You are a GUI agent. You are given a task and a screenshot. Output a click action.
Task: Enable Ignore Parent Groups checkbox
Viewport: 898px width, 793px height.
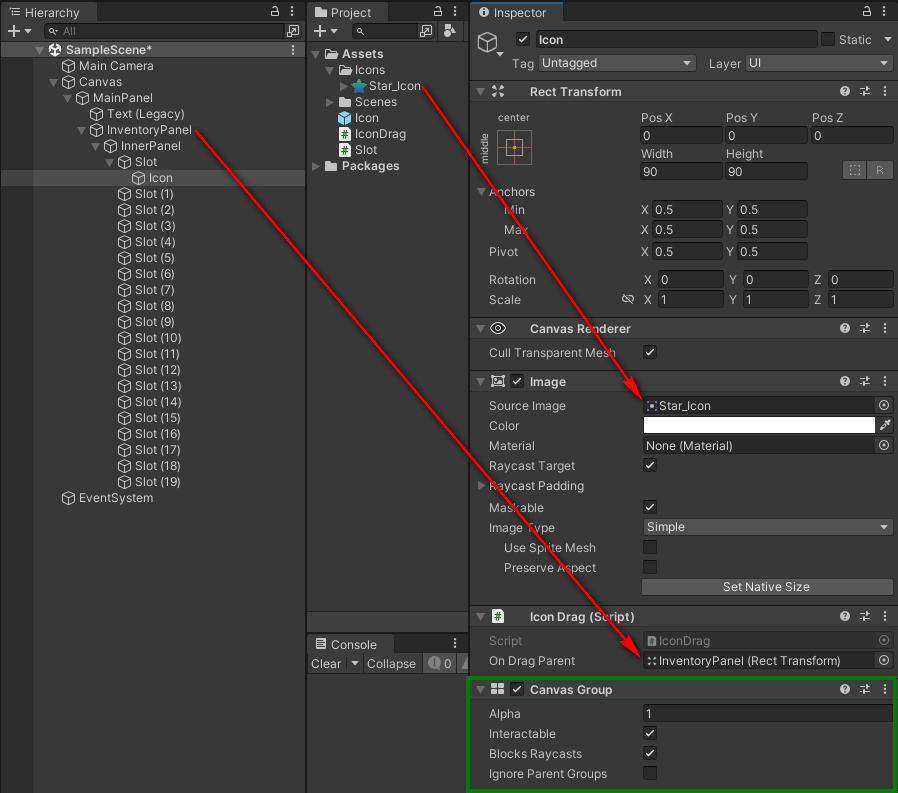(649, 773)
